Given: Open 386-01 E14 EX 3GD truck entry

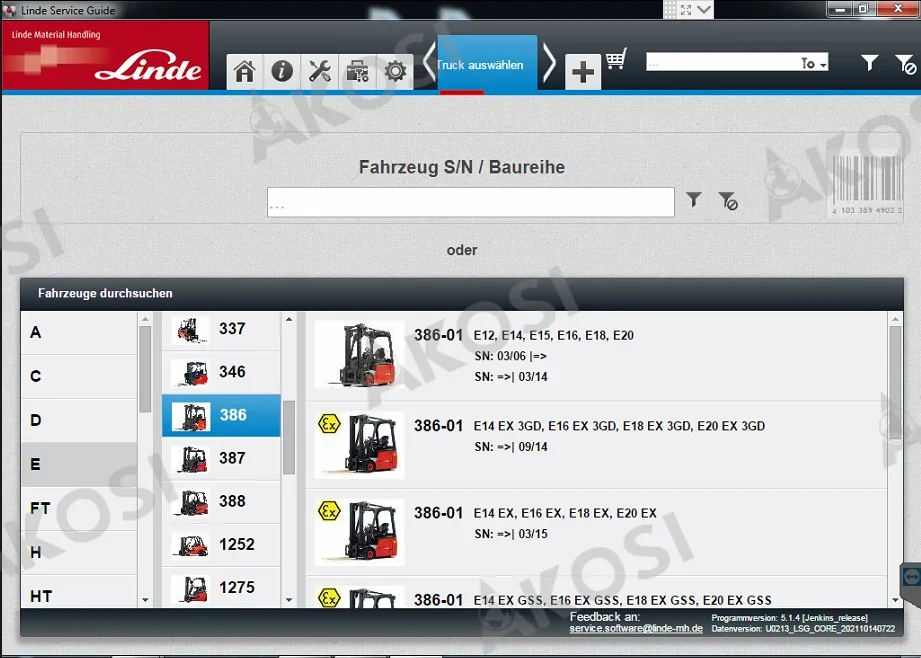Looking at the screenshot, I should click(x=596, y=445).
